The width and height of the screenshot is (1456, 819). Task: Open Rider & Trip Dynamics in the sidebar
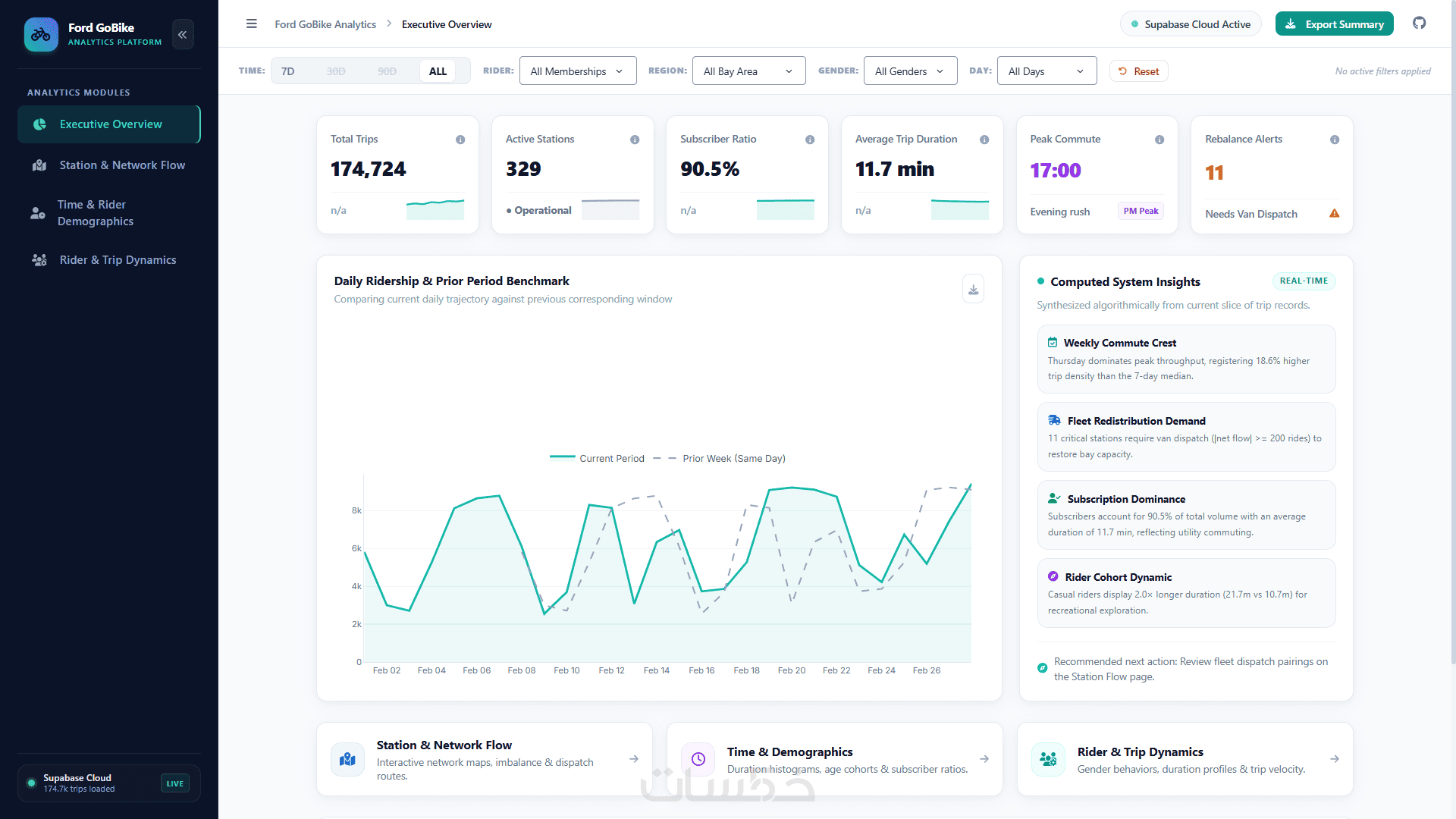(x=109, y=260)
